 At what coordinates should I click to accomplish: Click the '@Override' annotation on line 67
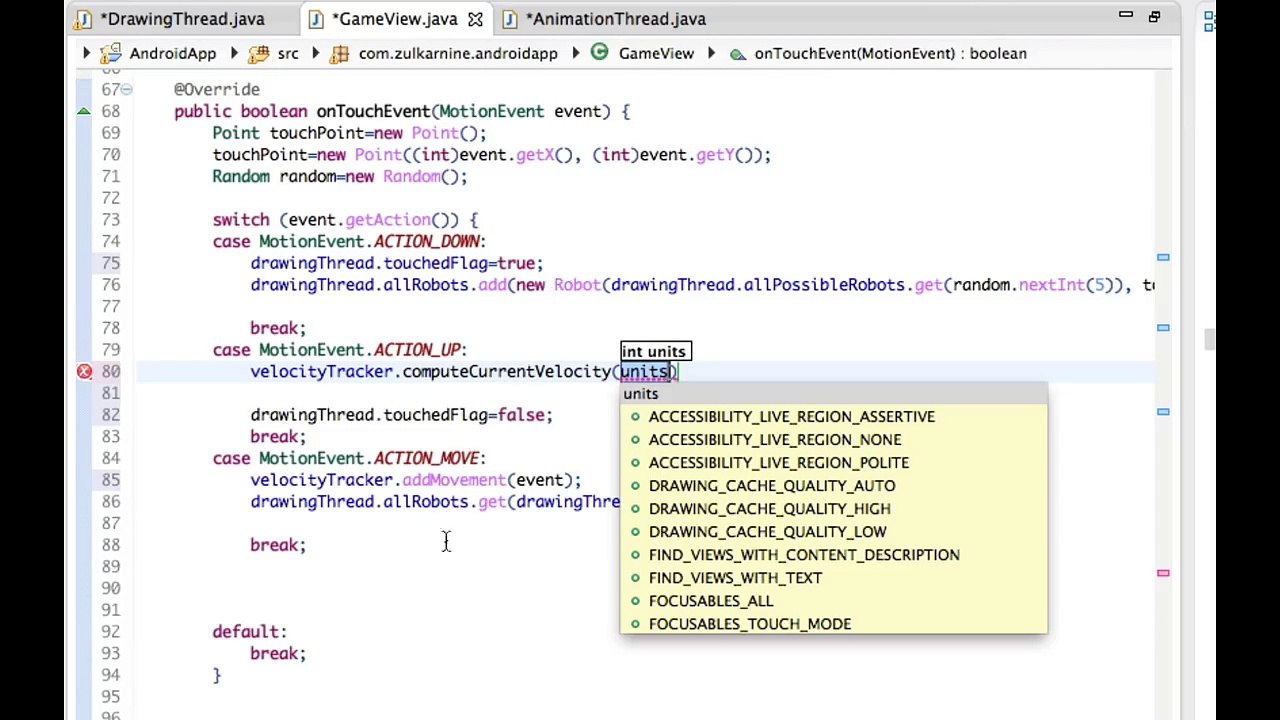(x=217, y=89)
